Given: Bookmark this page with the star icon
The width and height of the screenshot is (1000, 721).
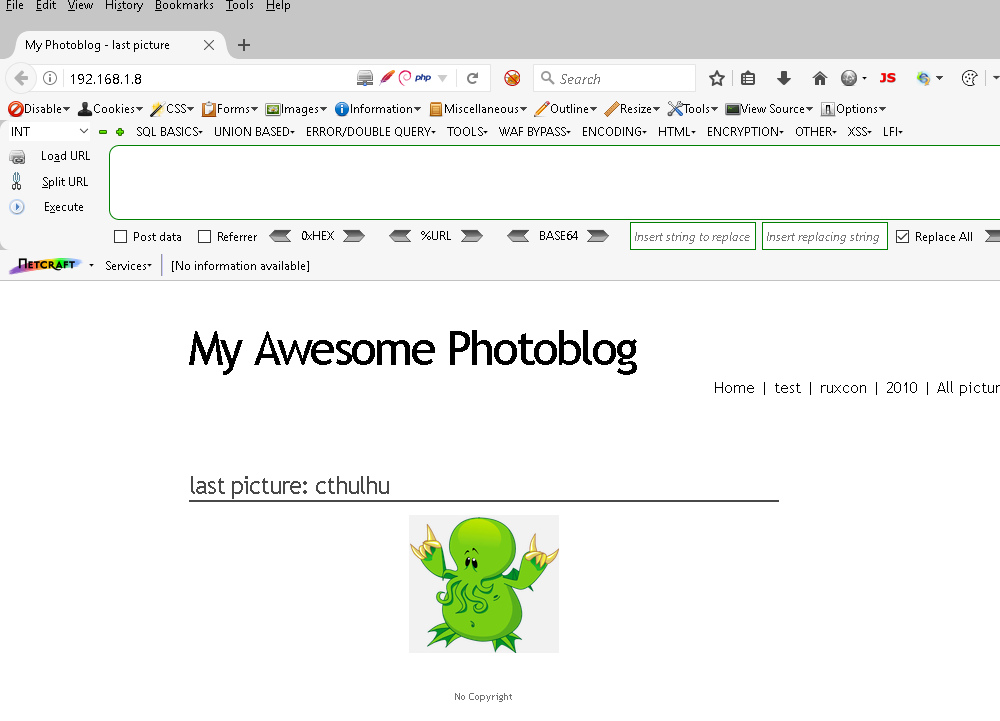Looking at the screenshot, I should (x=717, y=78).
